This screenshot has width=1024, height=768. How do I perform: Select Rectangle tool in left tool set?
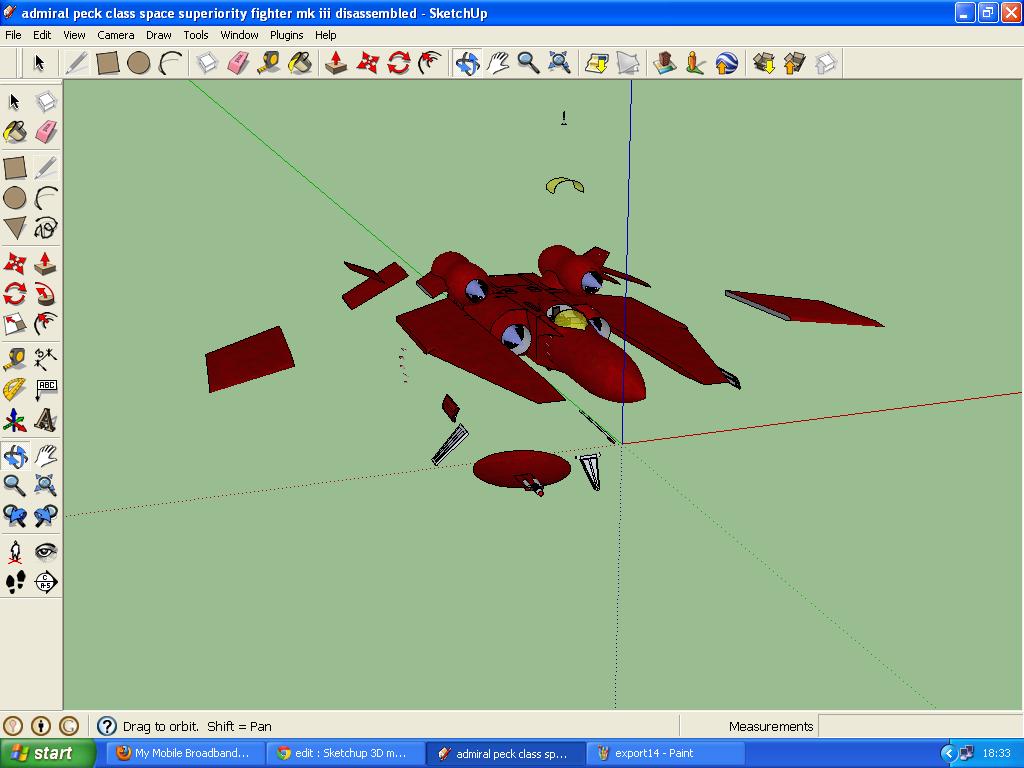coord(14,168)
